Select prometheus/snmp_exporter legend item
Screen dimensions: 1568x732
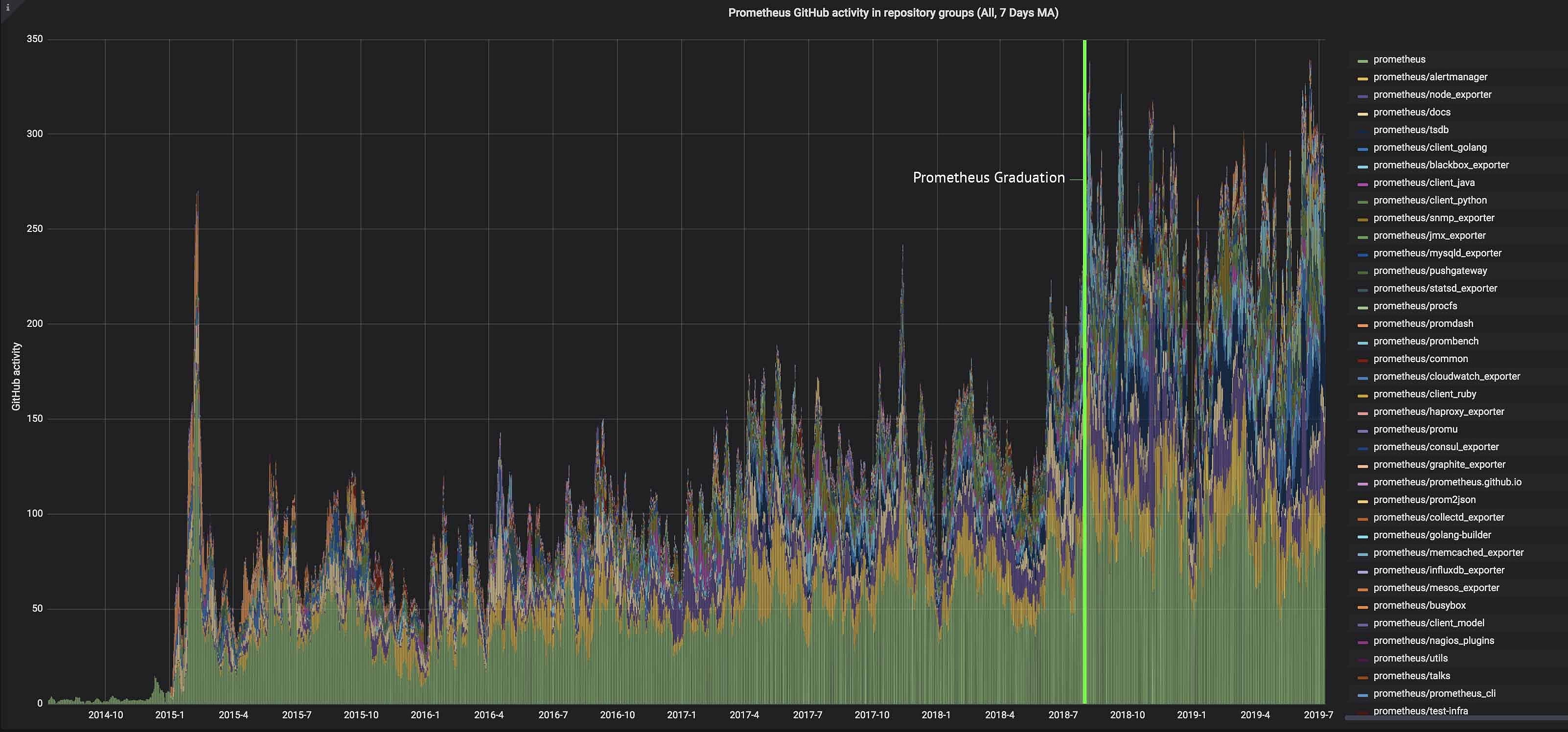[x=1433, y=218]
